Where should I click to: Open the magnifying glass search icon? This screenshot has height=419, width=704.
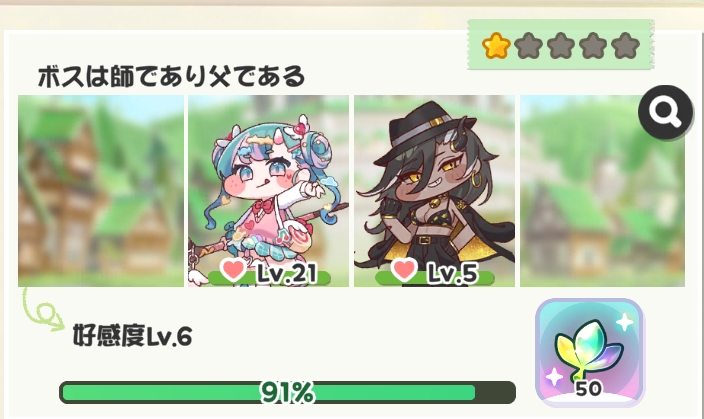click(x=665, y=112)
